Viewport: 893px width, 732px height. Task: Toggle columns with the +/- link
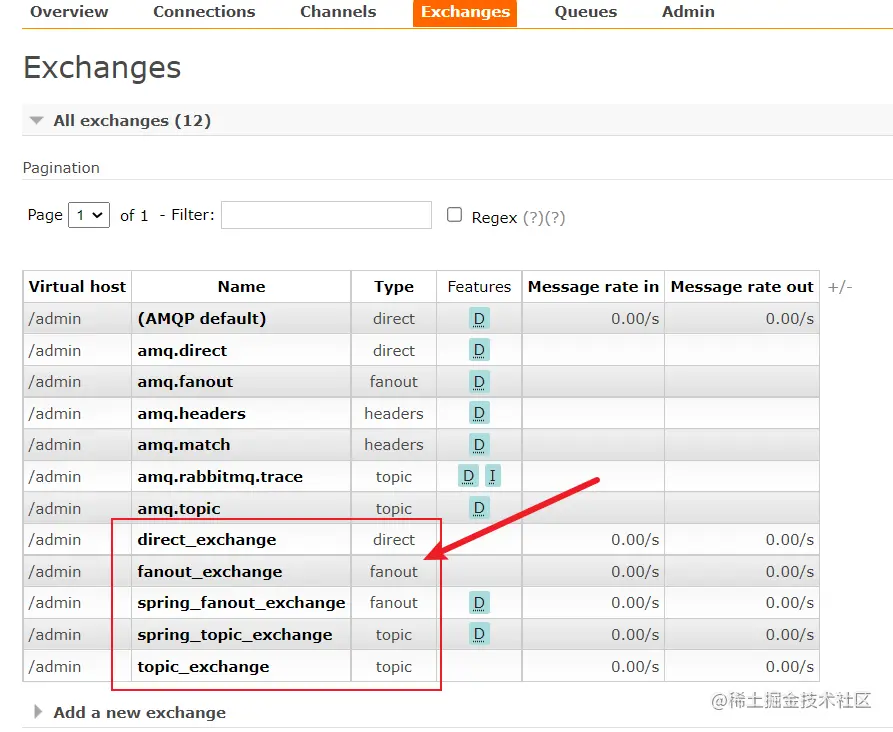[839, 287]
